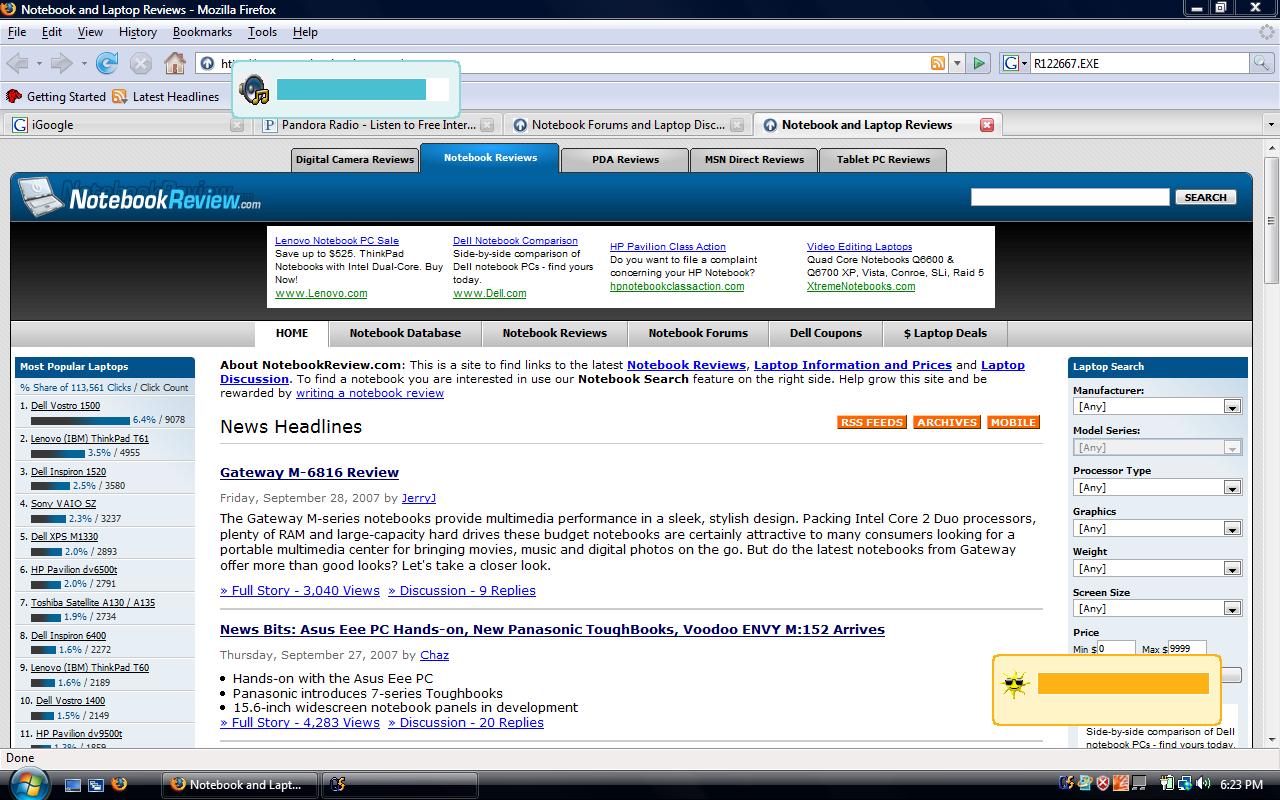1280x800 pixels.
Task: Click the Forward navigation arrow
Action: (x=62, y=63)
